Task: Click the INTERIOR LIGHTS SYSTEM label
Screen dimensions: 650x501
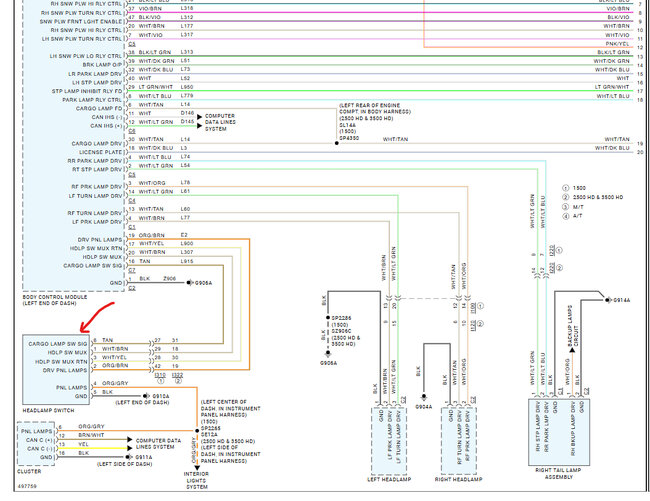Action: click(x=196, y=480)
